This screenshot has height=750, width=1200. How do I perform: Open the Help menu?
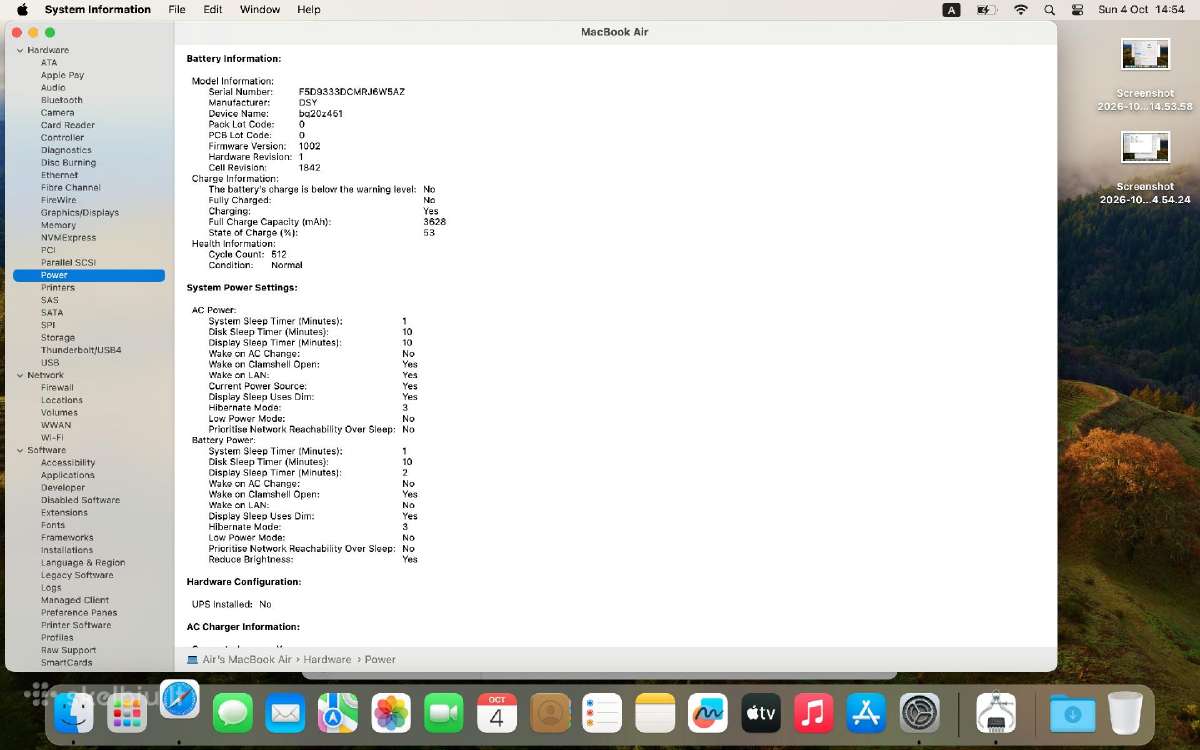point(309,9)
